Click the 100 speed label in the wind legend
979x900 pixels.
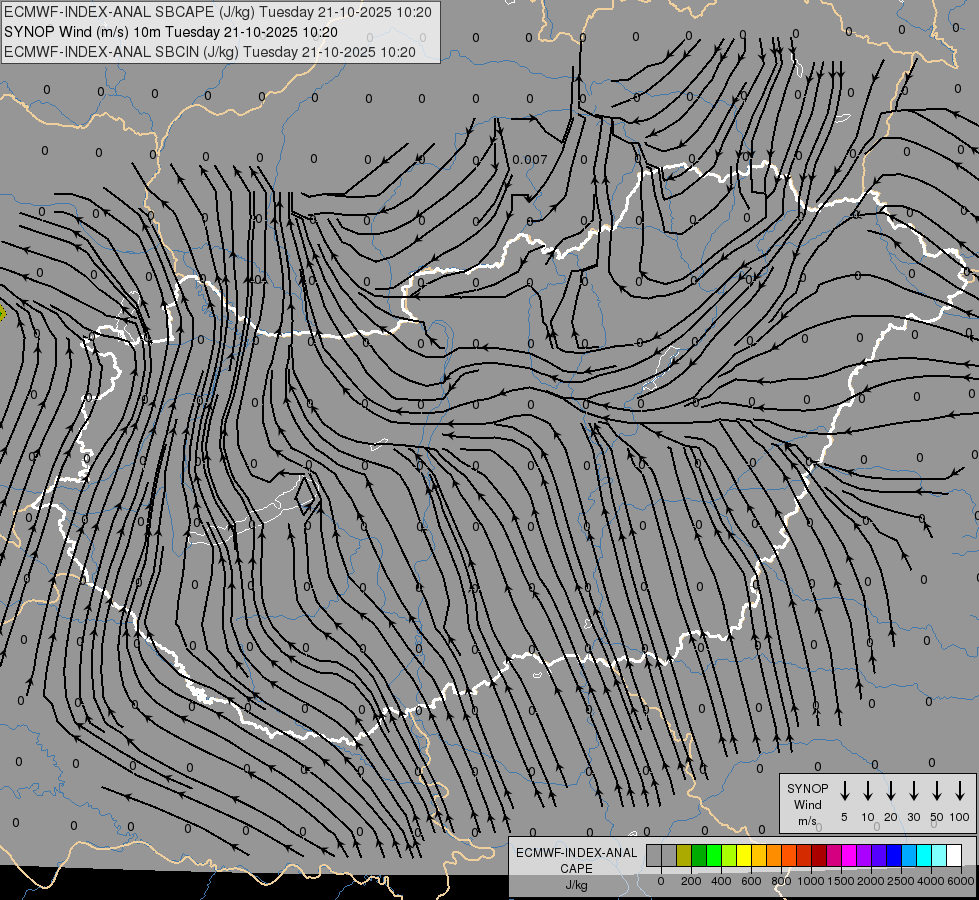pos(960,817)
